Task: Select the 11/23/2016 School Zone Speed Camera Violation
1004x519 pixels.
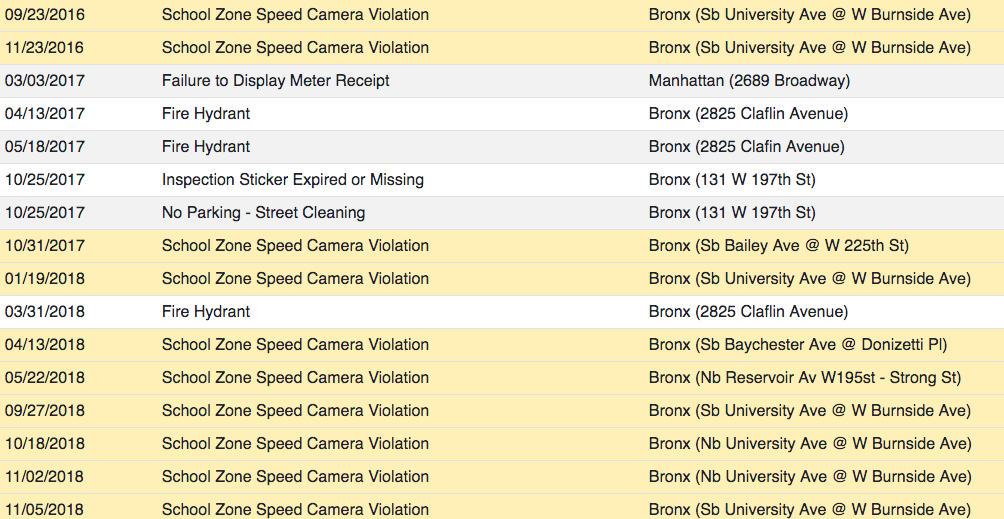Action: tap(295, 48)
